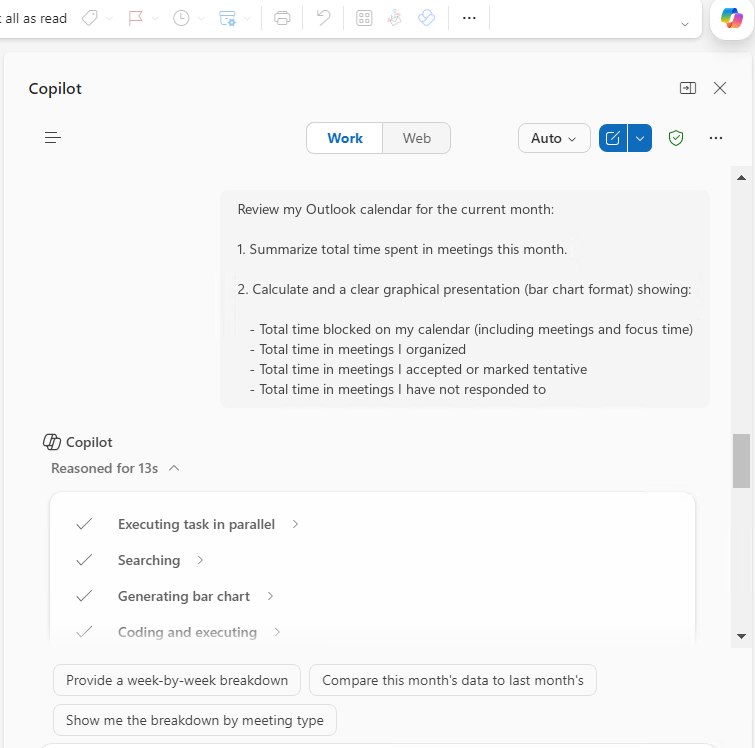755x748 pixels.
Task: Click the chat scrollbar up arrow
Action: tap(742, 178)
